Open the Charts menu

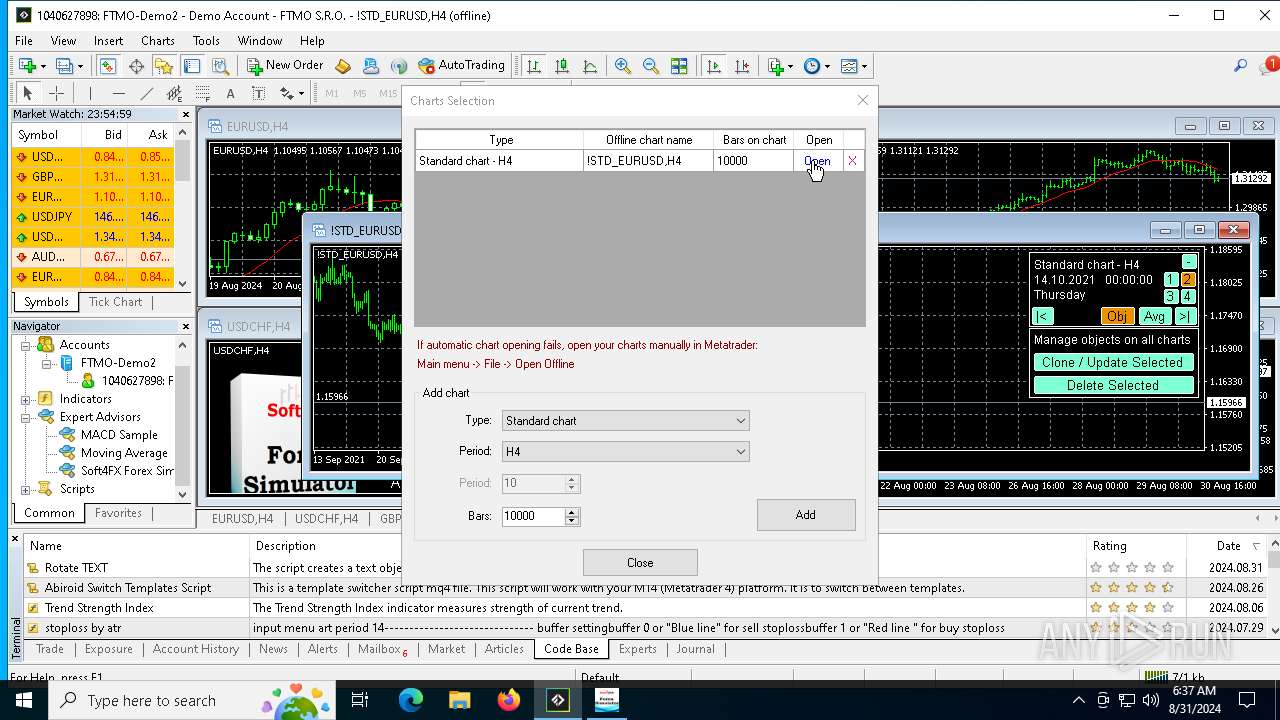point(157,41)
